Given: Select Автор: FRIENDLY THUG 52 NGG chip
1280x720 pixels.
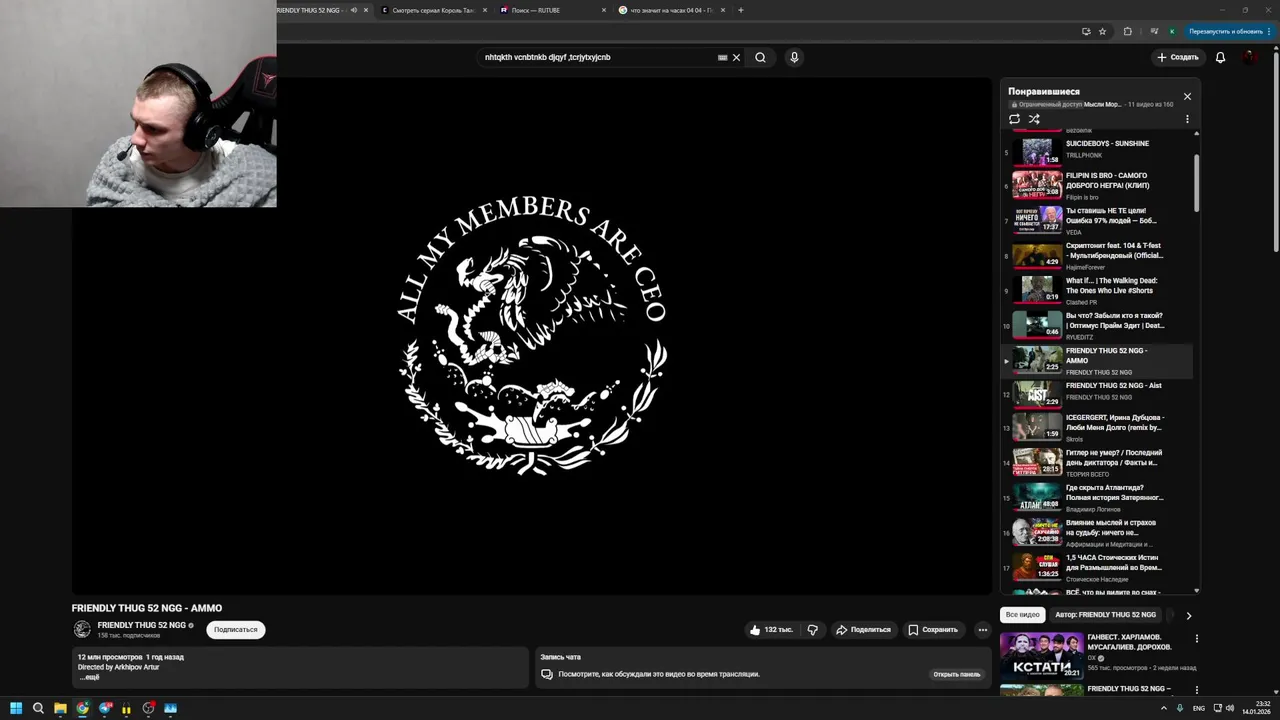Looking at the screenshot, I should pyautogui.click(x=1105, y=615).
